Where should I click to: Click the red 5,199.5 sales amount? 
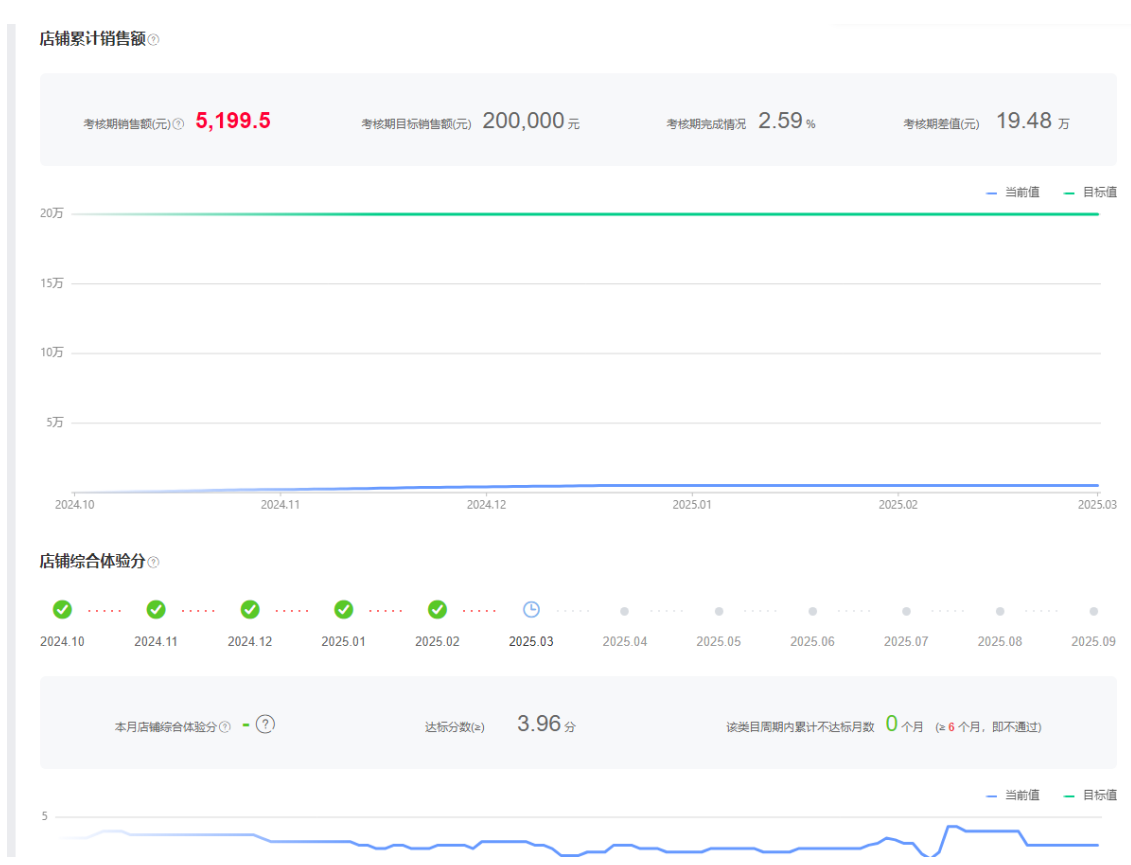tap(233, 121)
